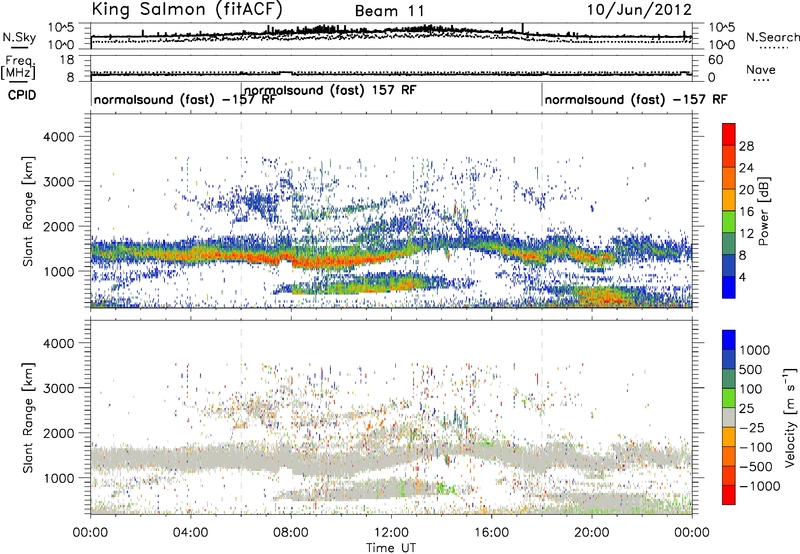Click the 'Power [dB]' colorbar label
Screen dimensions: 800x554
763,211
